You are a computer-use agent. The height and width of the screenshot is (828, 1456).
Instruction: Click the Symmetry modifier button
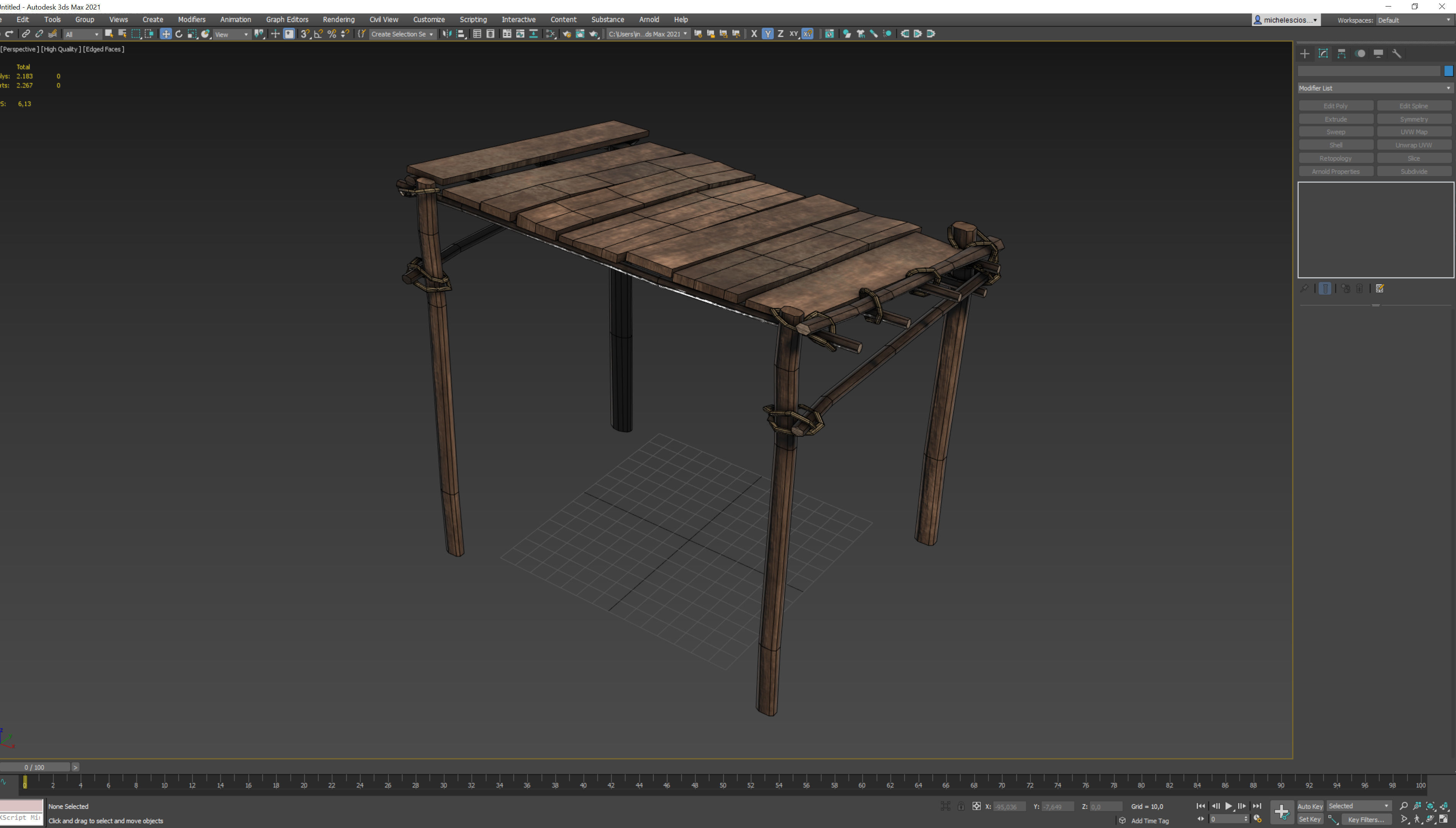point(1414,119)
